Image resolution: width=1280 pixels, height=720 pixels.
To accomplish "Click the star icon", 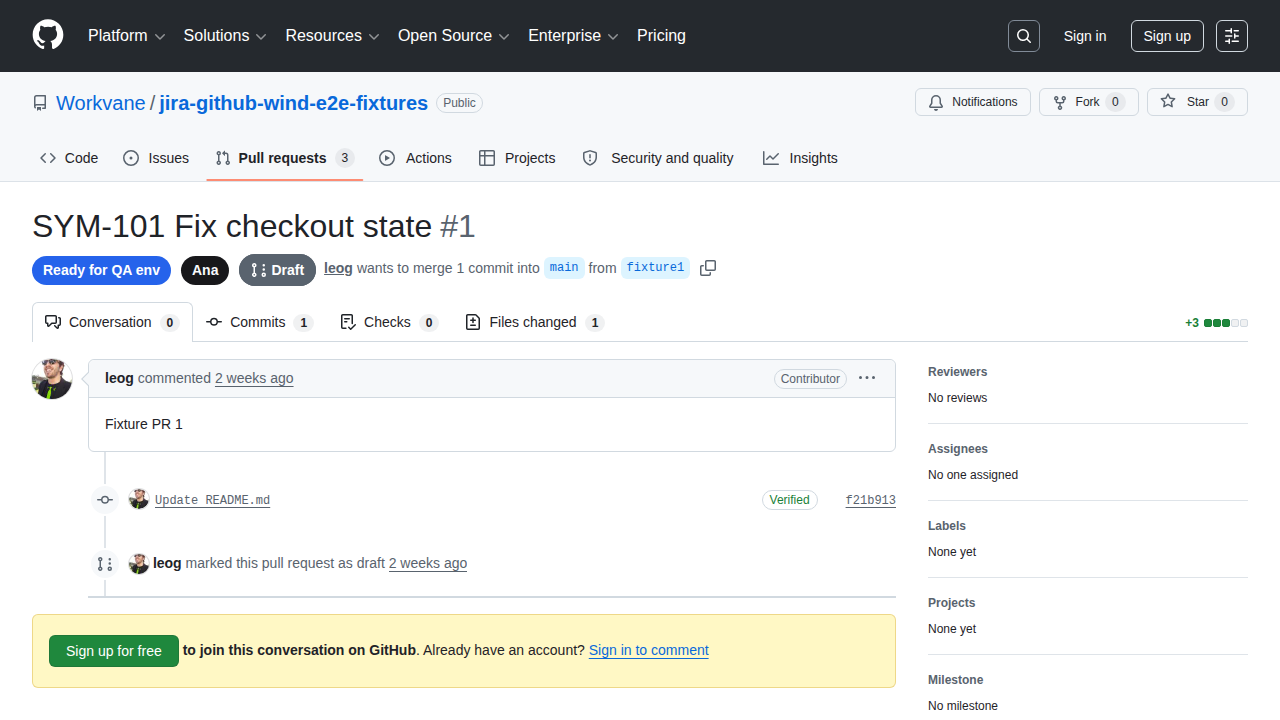I will [x=1168, y=102].
